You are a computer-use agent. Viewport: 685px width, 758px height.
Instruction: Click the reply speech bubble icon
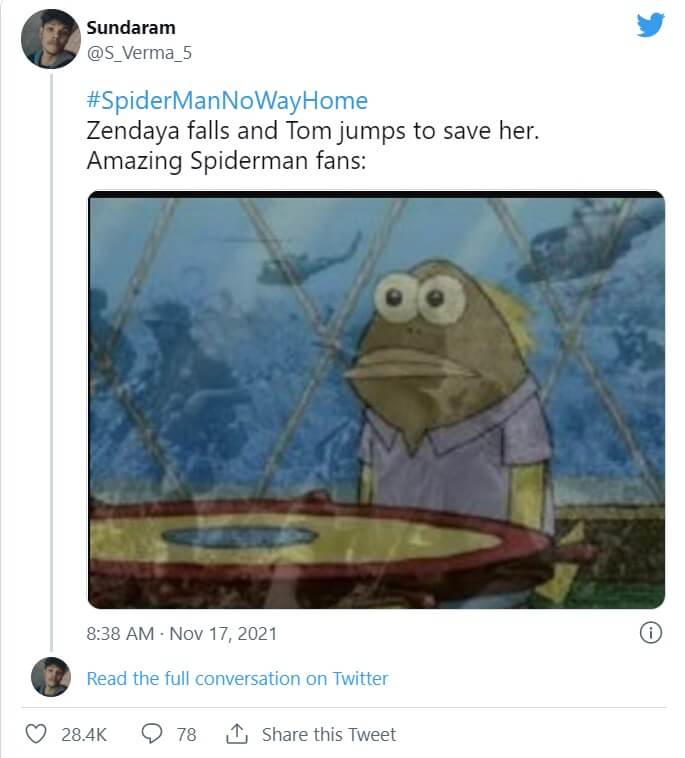tap(152, 734)
